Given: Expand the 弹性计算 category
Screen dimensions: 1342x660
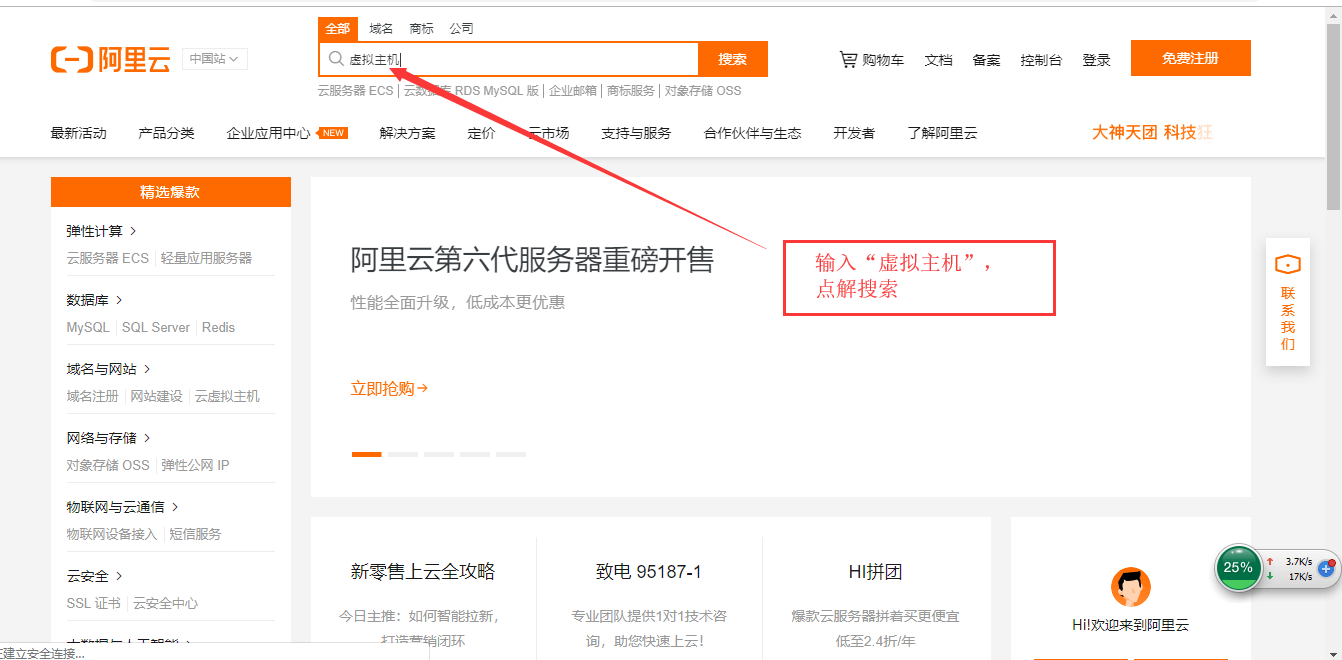Looking at the screenshot, I should pos(101,231).
